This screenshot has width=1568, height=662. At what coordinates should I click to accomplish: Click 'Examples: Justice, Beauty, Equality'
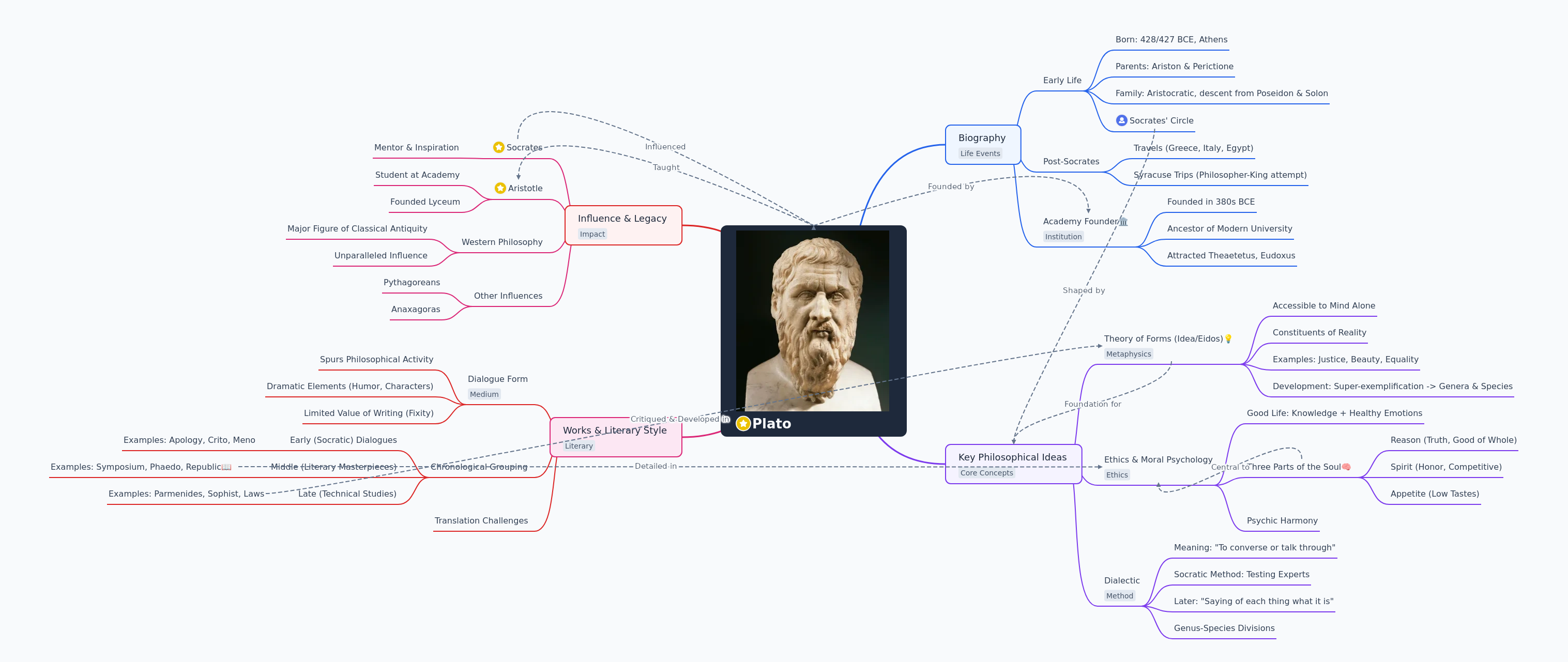pyautogui.click(x=1345, y=360)
